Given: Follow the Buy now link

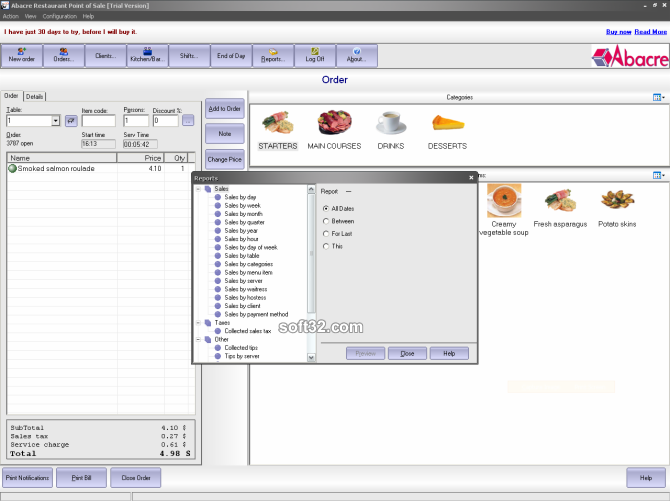Looking at the screenshot, I should (x=618, y=32).
